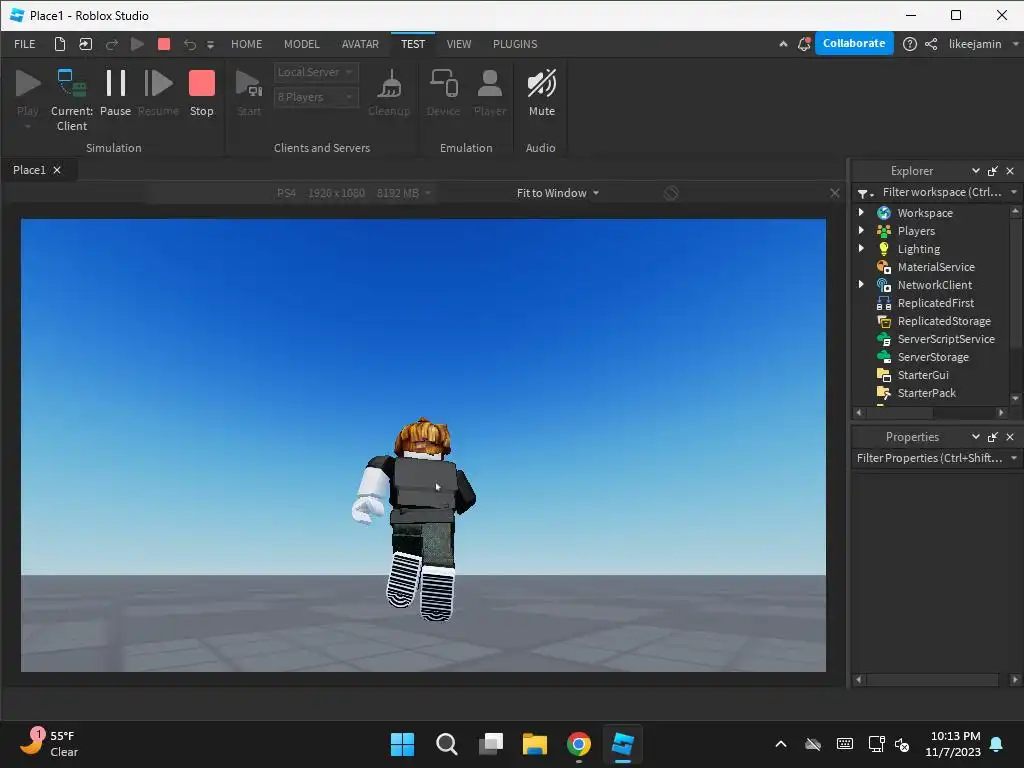Expand the NetworkClient tree node
The height and width of the screenshot is (768, 1024).
[x=861, y=284]
